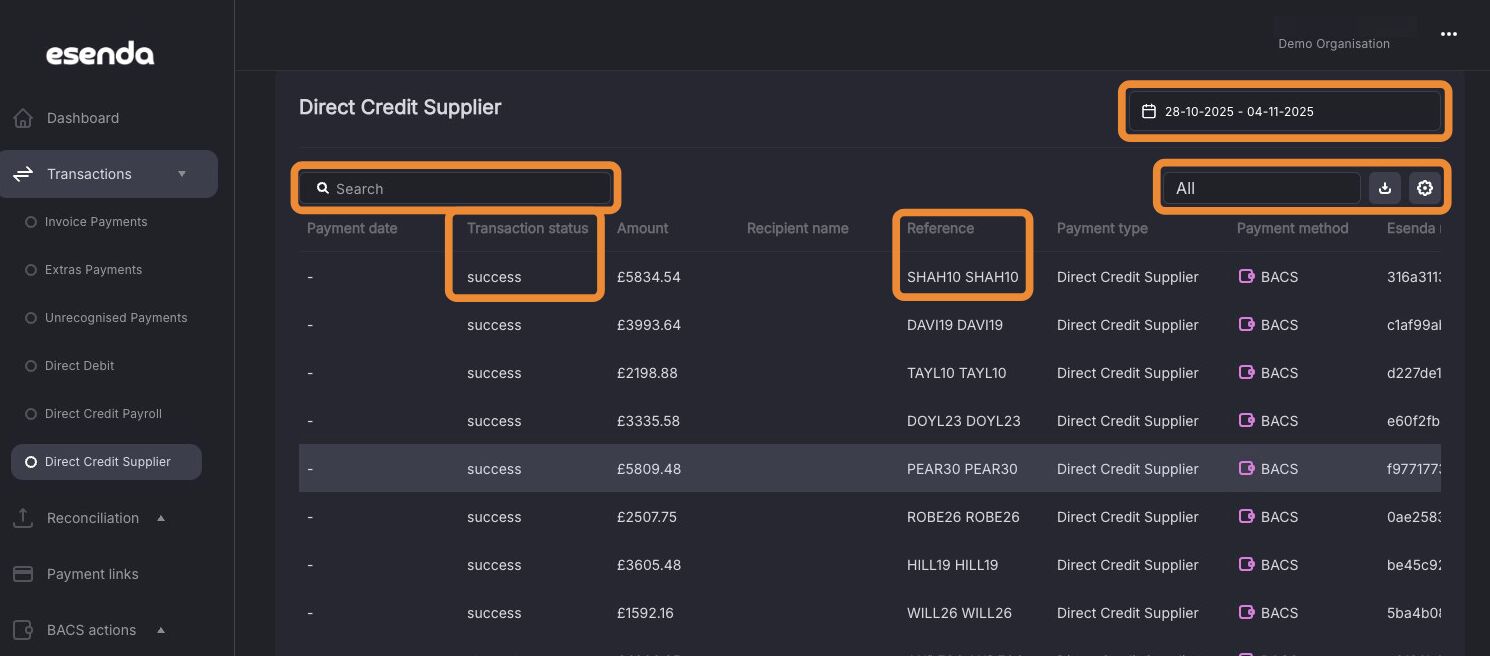Download the transactions via download icon
This screenshot has height=656, width=1490.
pos(1385,188)
